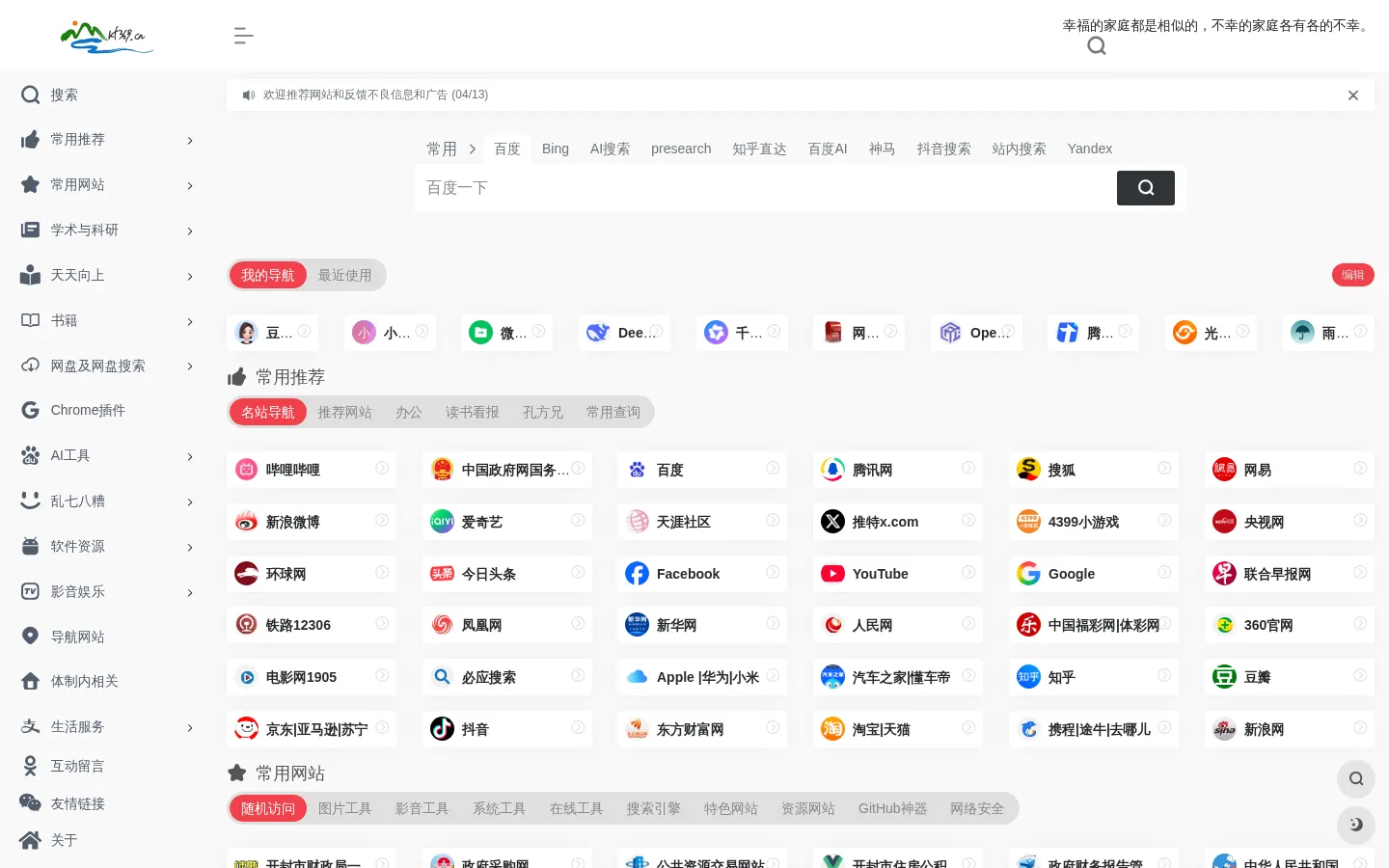Select AI搜索 search engine tab

(610, 149)
